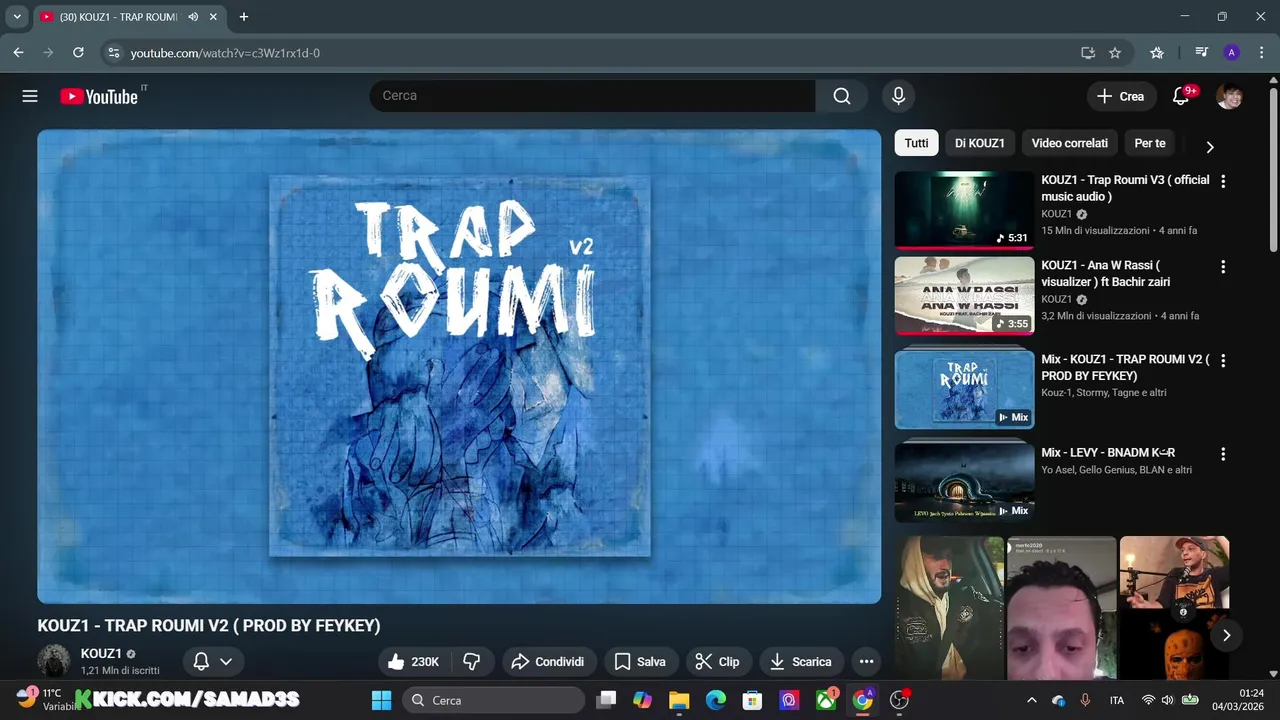Open Mix KOUZ1 TRAP ROUMI V2 thumbnail
The height and width of the screenshot is (720, 1280).
(x=964, y=388)
